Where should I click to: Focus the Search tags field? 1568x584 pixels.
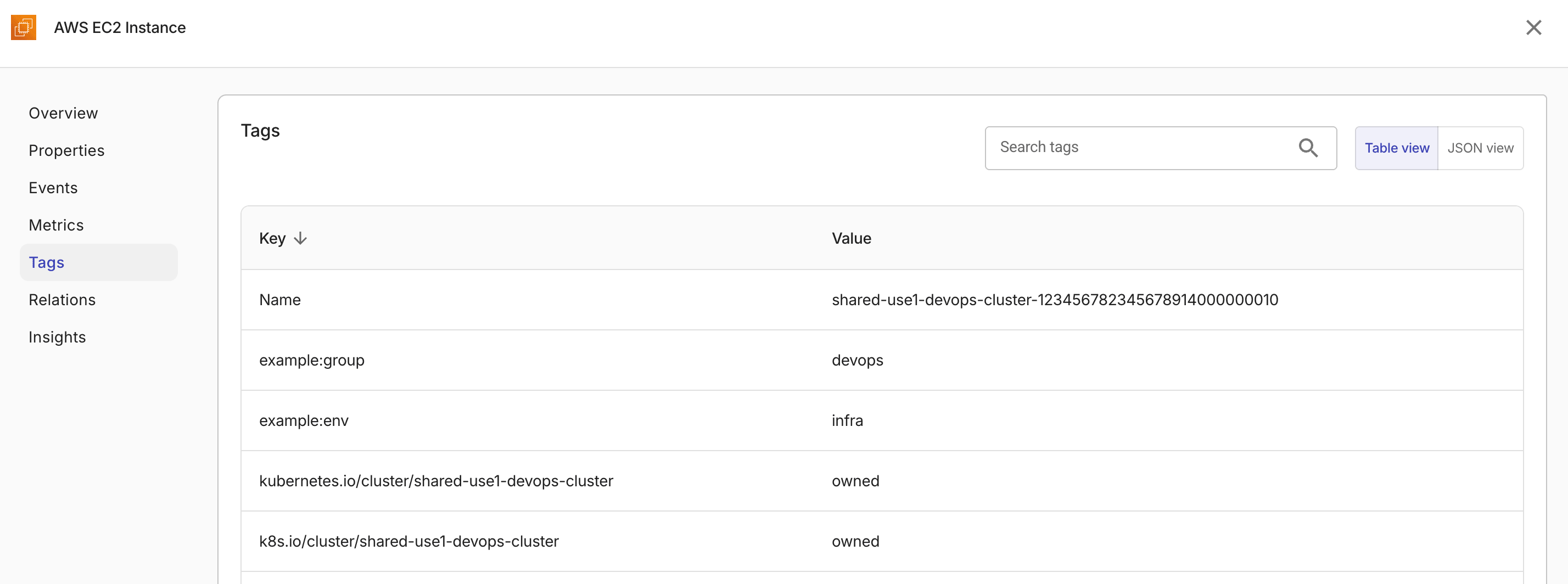click(x=1160, y=148)
